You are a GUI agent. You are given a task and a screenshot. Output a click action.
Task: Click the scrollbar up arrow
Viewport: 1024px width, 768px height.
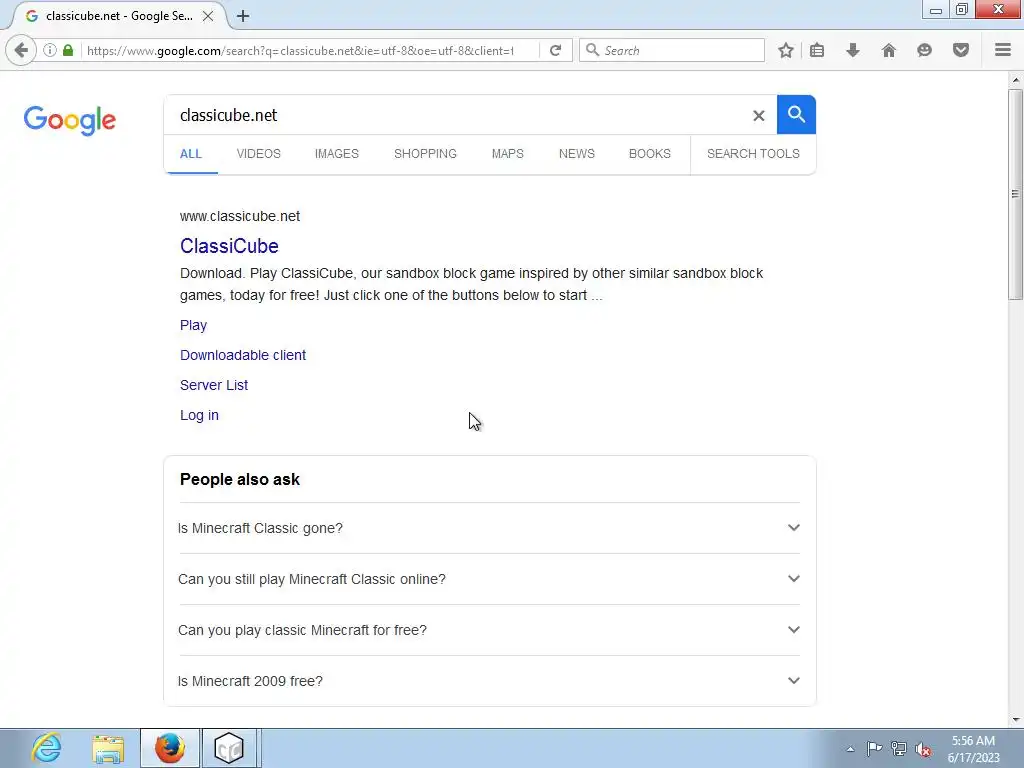(x=1015, y=80)
